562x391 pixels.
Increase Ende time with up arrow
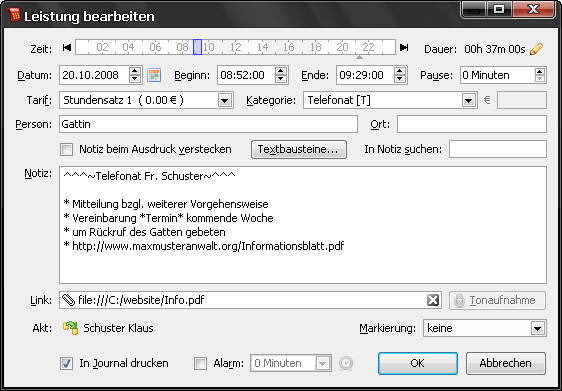[x=400, y=71]
